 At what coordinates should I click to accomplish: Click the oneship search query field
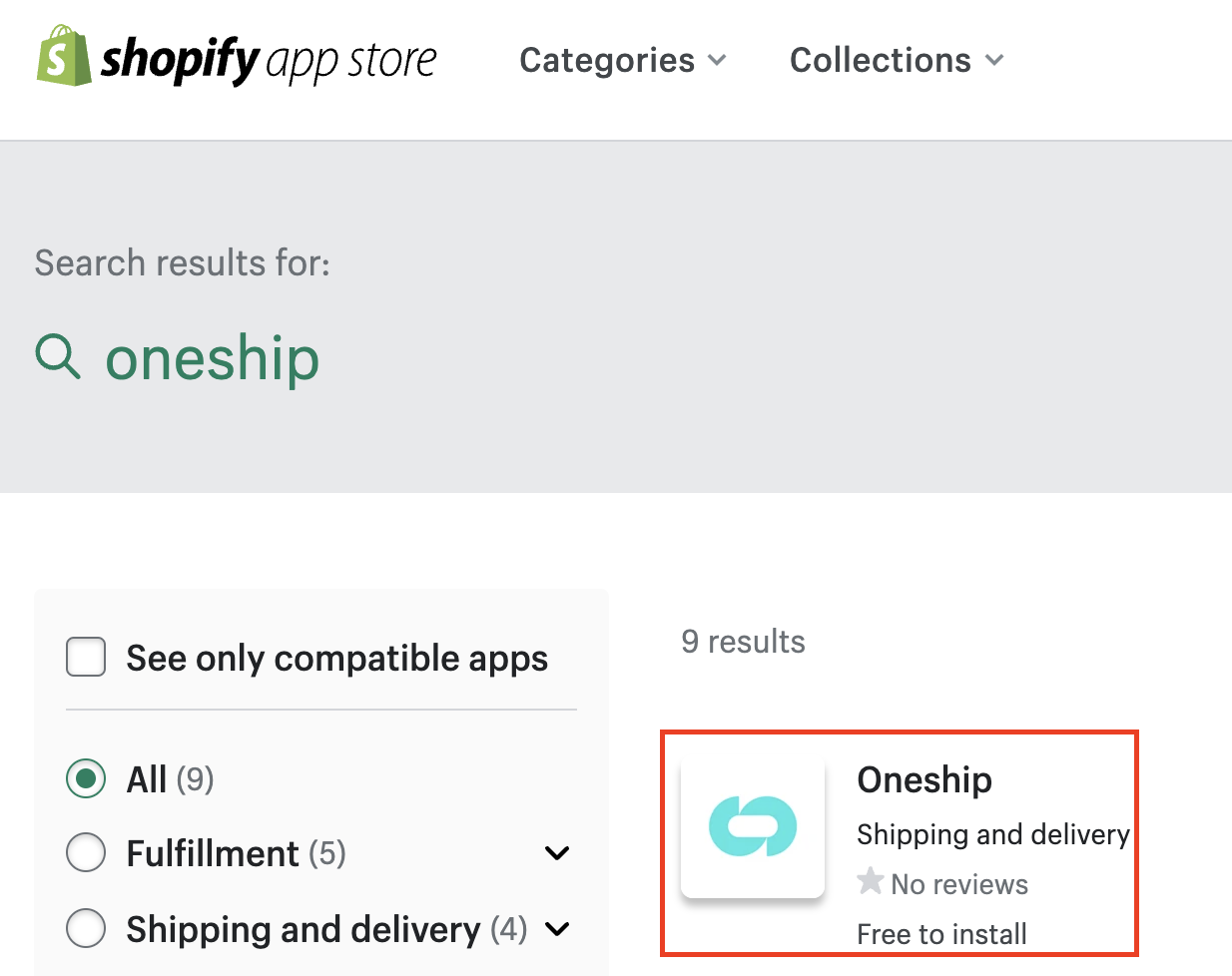click(x=213, y=357)
